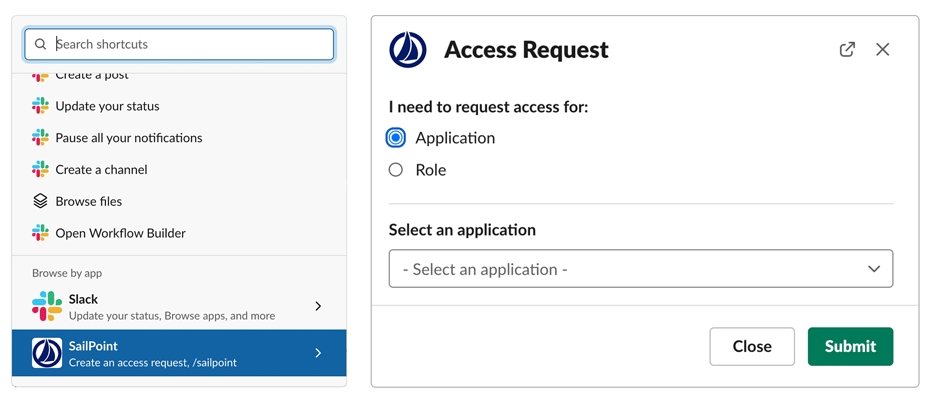Open the Select an application dropdown
The width and height of the screenshot is (930, 400).
click(x=640, y=269)
